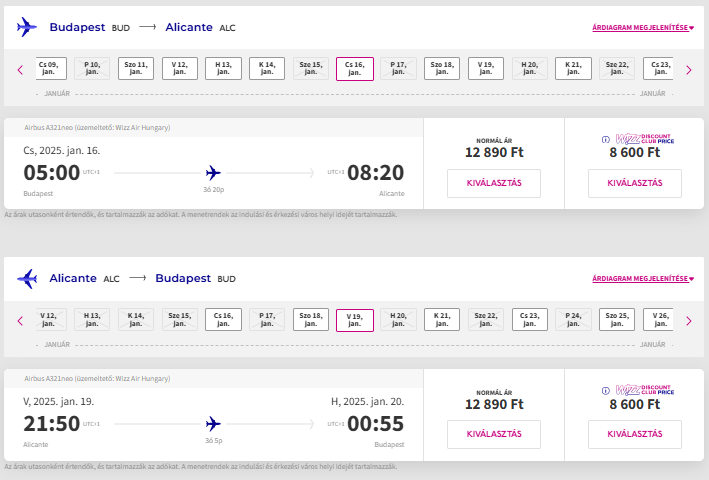
Task: Select outbound normal price 12 890 Ft Kiválasztás
Action: coord(494,183)
